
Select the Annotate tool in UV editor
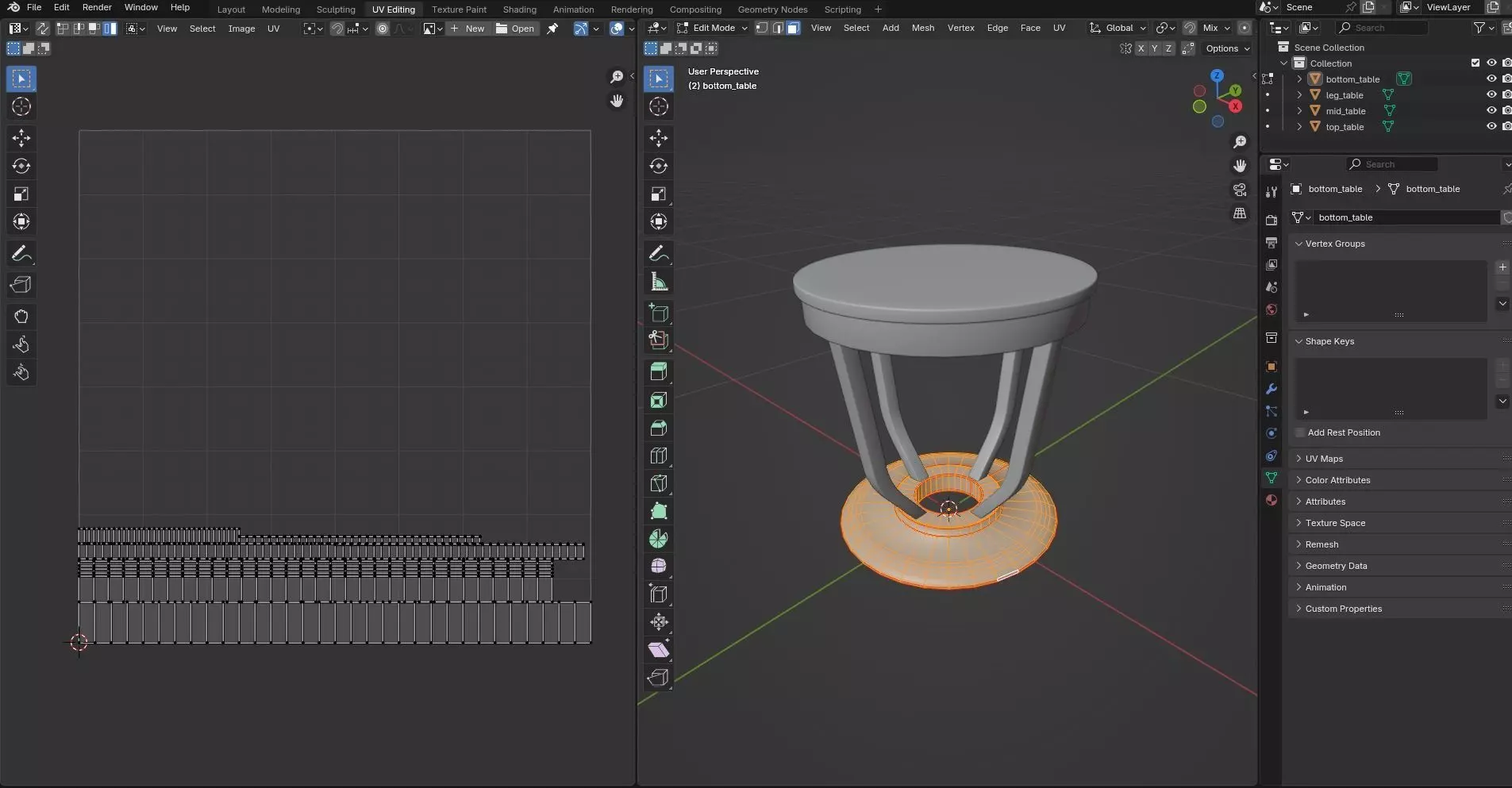pos(21,254)
